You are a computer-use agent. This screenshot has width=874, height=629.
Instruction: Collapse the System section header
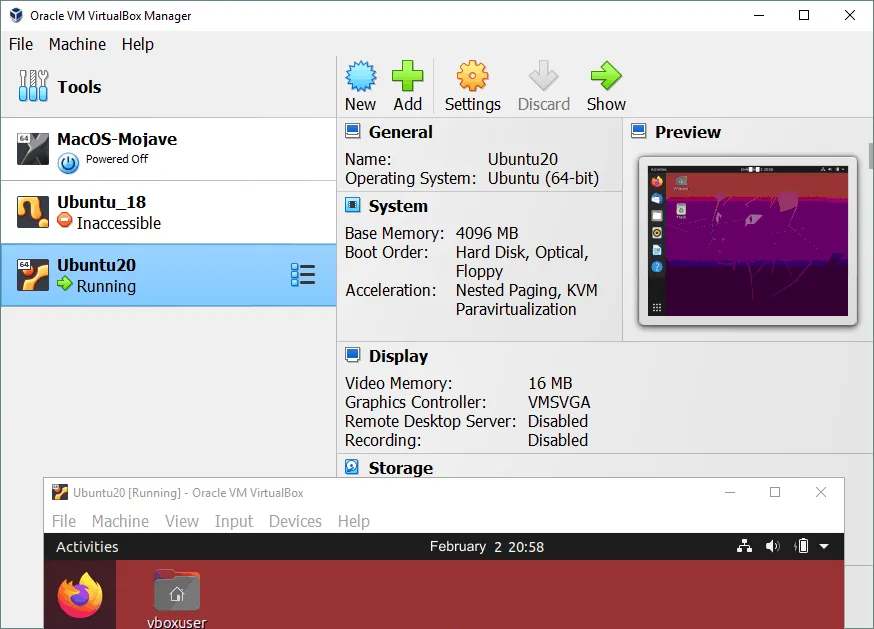click(397, 206)
